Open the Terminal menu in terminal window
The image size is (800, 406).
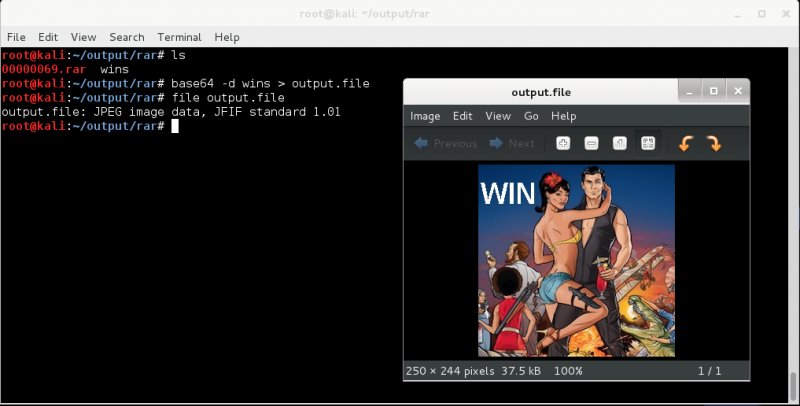pos(179,37)
